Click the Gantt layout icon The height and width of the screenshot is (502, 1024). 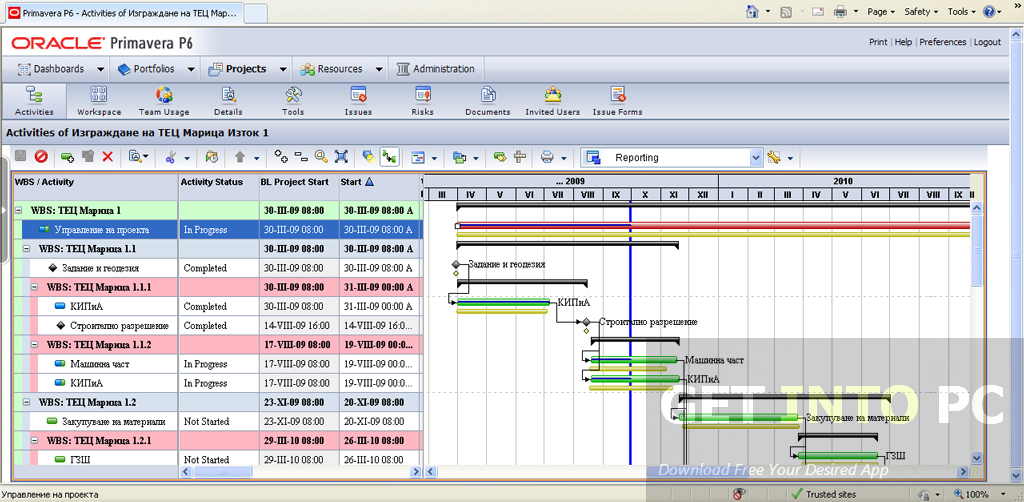click(418, 157)
